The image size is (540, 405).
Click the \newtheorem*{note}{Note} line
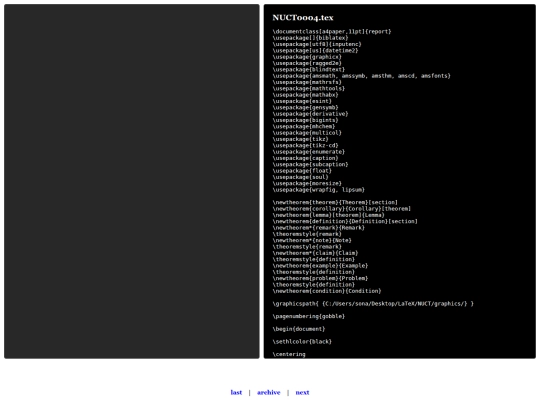[312, 240]
